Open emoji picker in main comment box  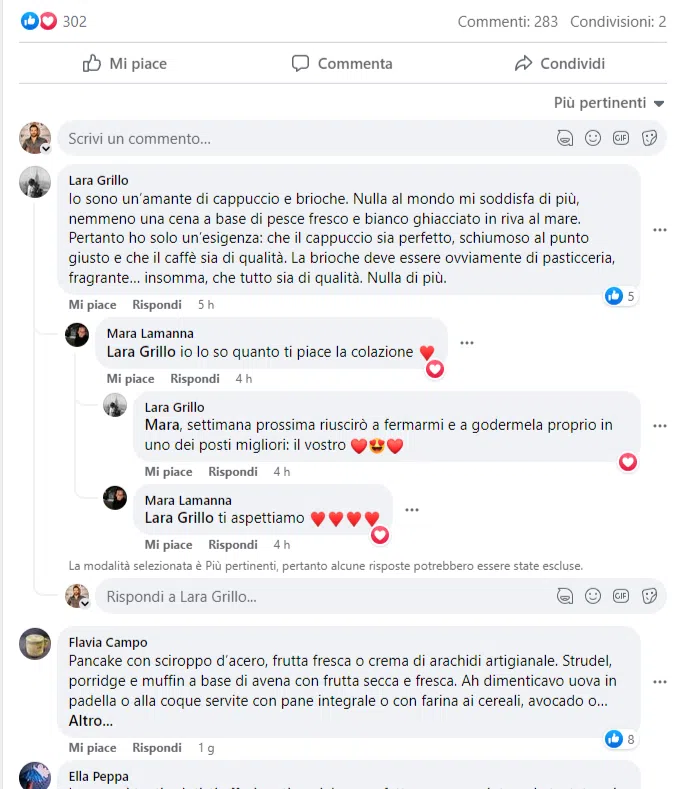click(593, 138)
